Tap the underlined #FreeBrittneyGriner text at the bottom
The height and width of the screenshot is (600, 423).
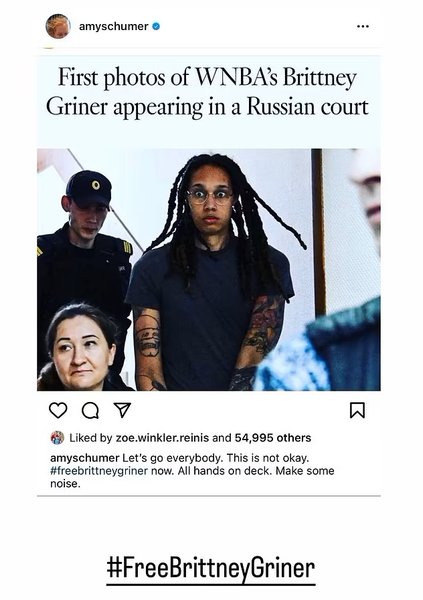click(x=211, y=569)
